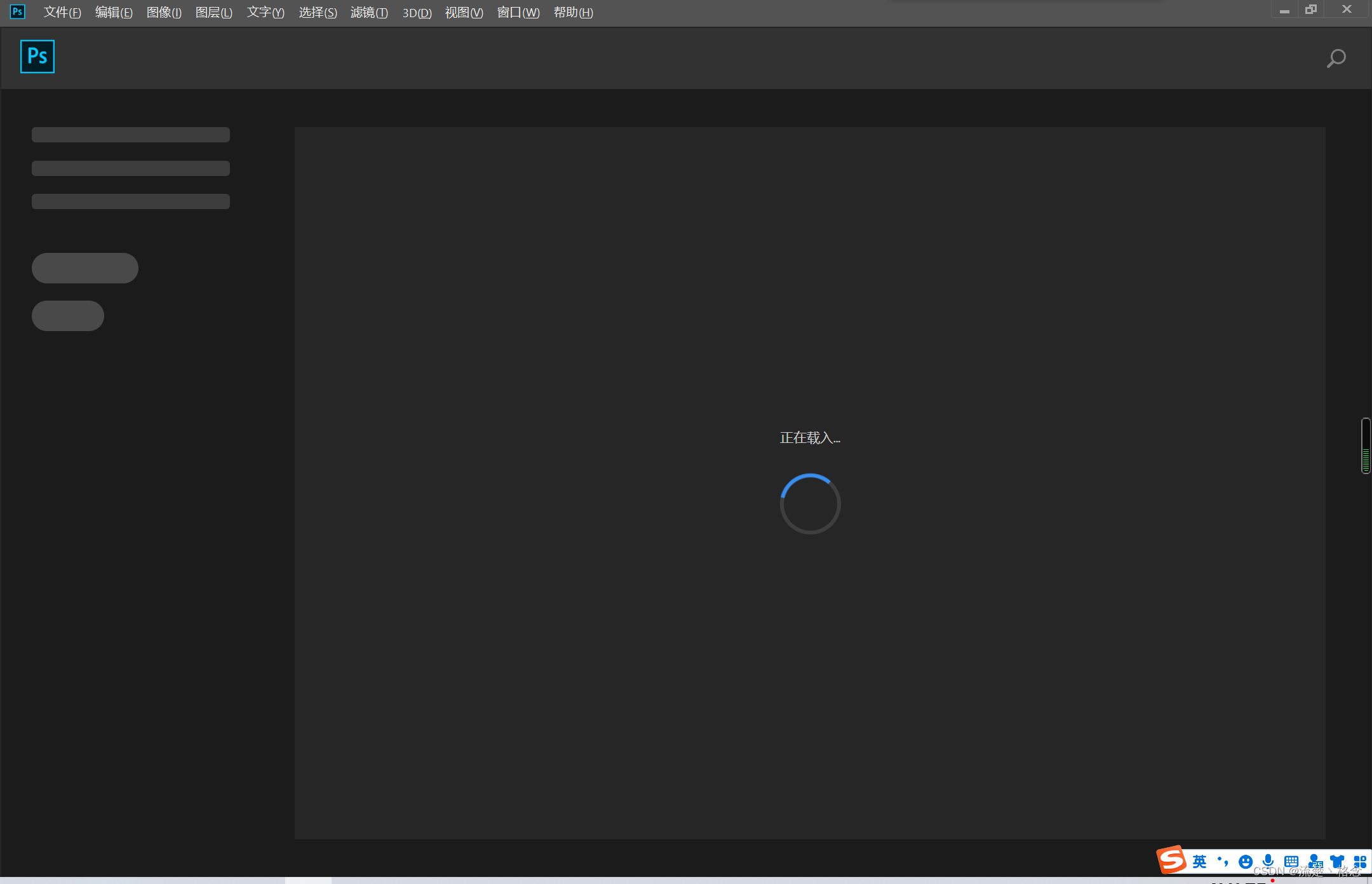1372x884 pixels.
Task: Open the 图像(I) menu
Action: coord(164,13)
